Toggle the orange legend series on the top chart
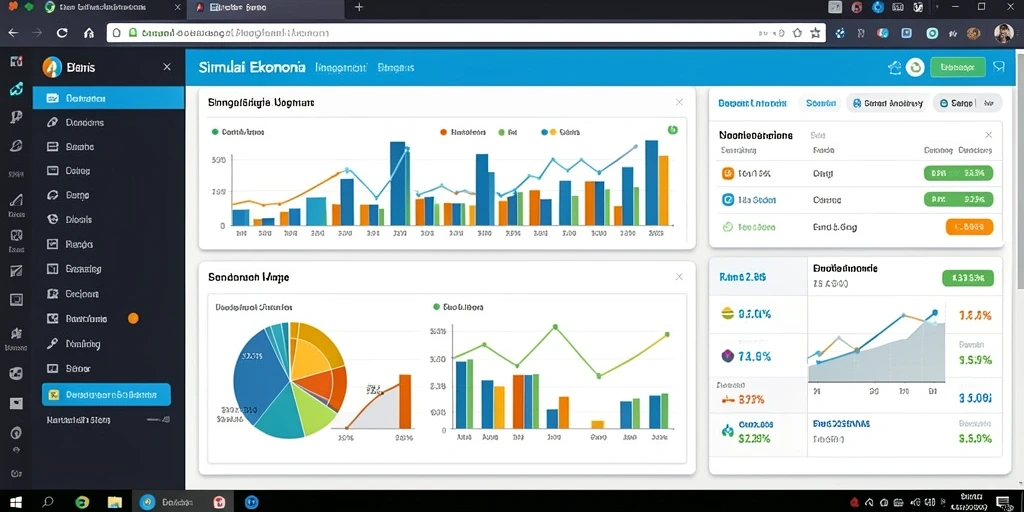Viewport: 1024px width, 512px height. [x=464, y=132]
